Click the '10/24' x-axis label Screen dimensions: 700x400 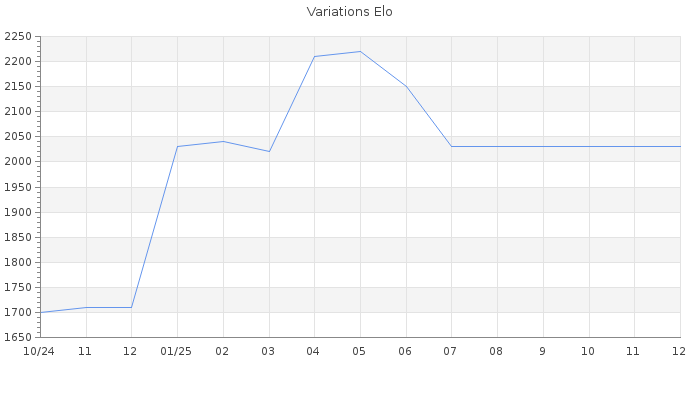click(38, 351)
